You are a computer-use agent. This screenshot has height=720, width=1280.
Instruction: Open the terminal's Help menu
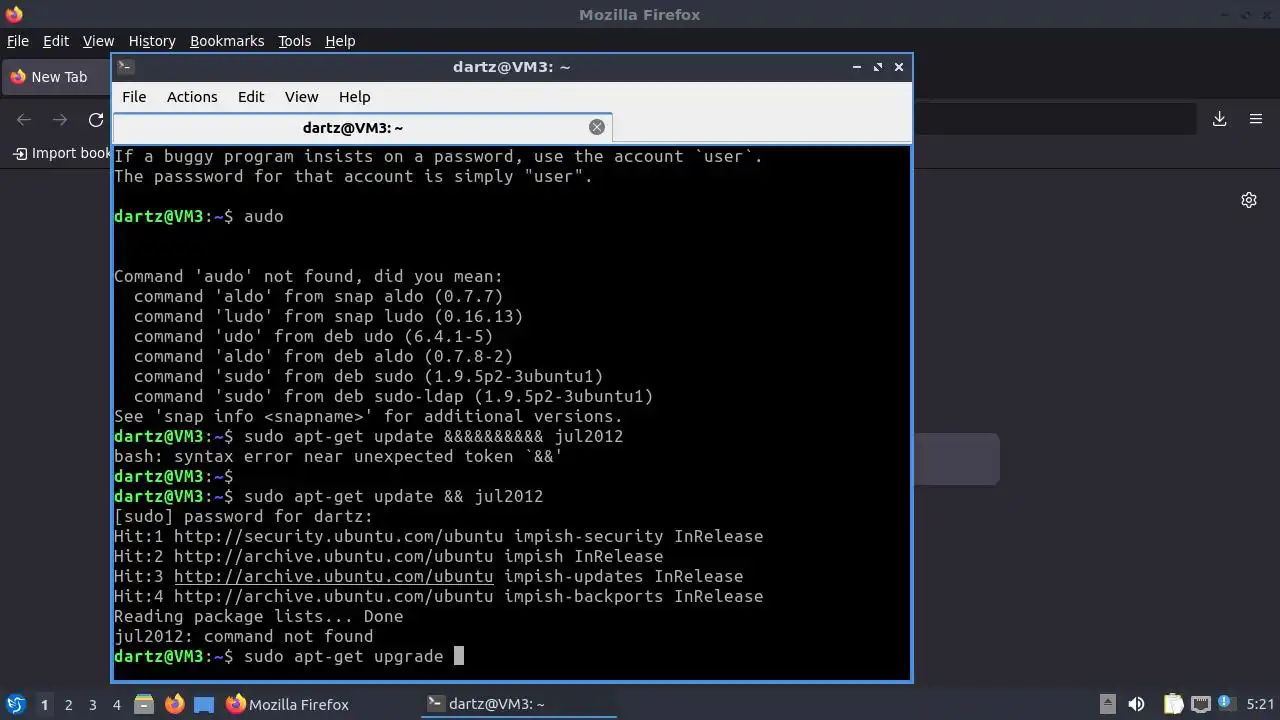point(355,97)
